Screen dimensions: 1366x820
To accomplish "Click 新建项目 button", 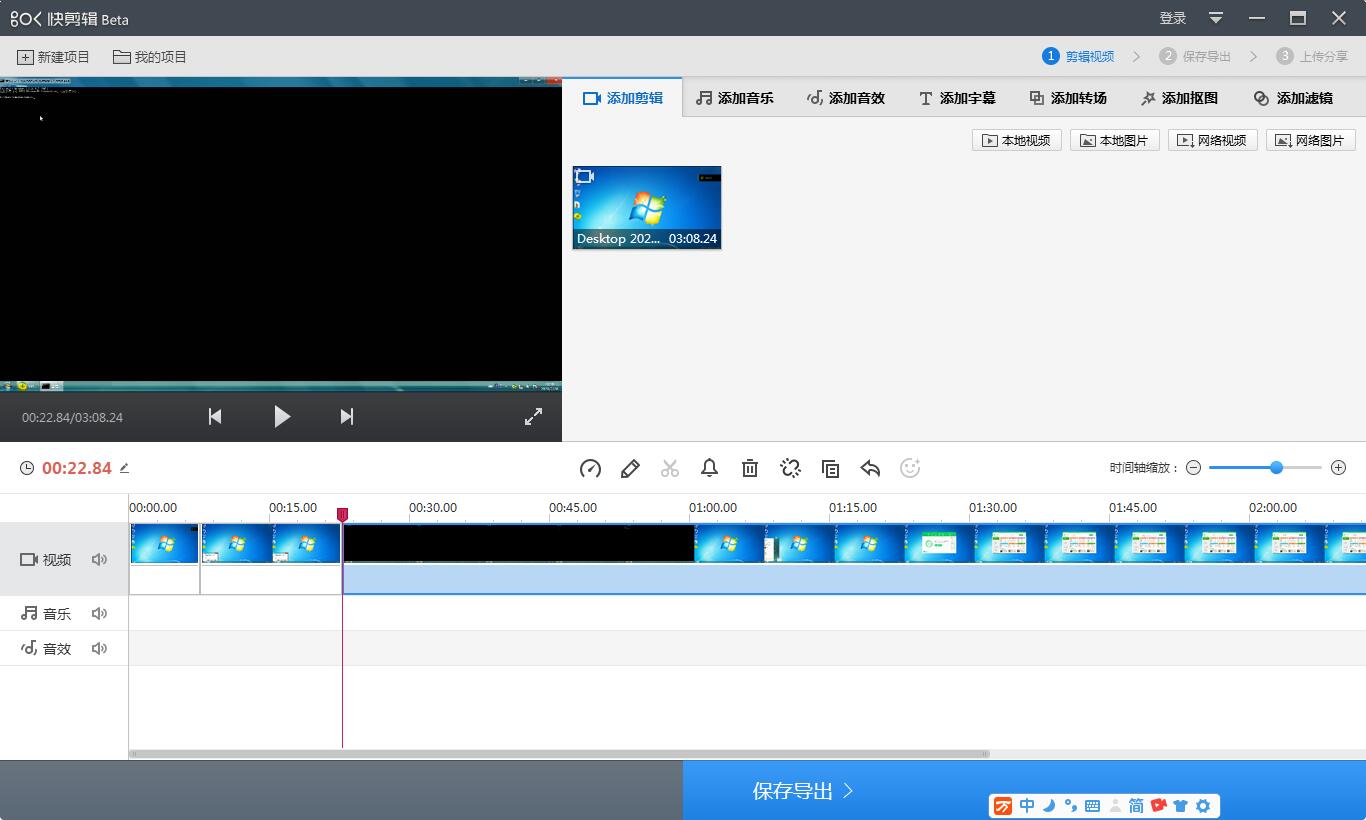I will pyautogui.click(x=53, y=57).
